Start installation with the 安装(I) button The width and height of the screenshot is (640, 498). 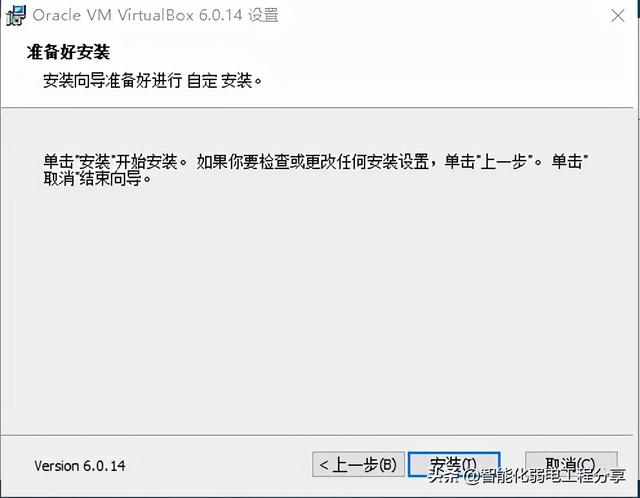(454, 465)
